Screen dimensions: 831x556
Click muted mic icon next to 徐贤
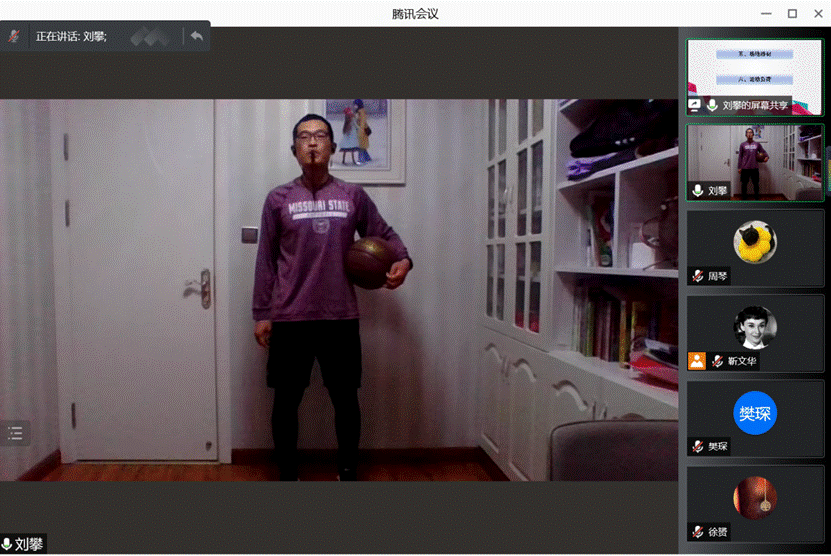[x=698, y=532]
